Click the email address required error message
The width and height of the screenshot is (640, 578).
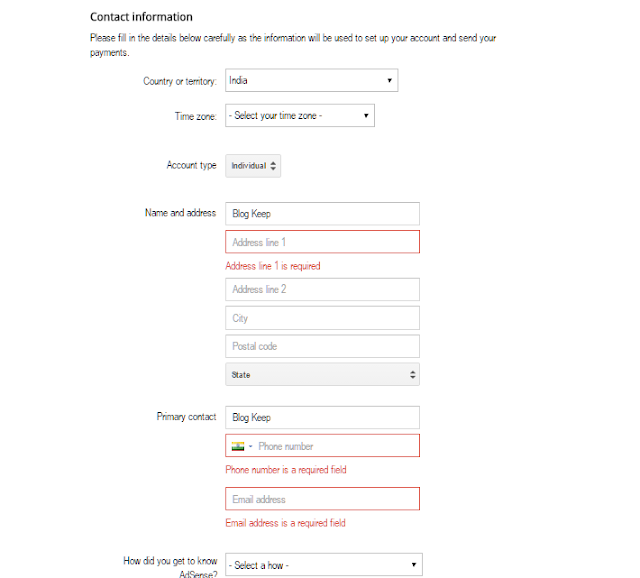(286, 523)
